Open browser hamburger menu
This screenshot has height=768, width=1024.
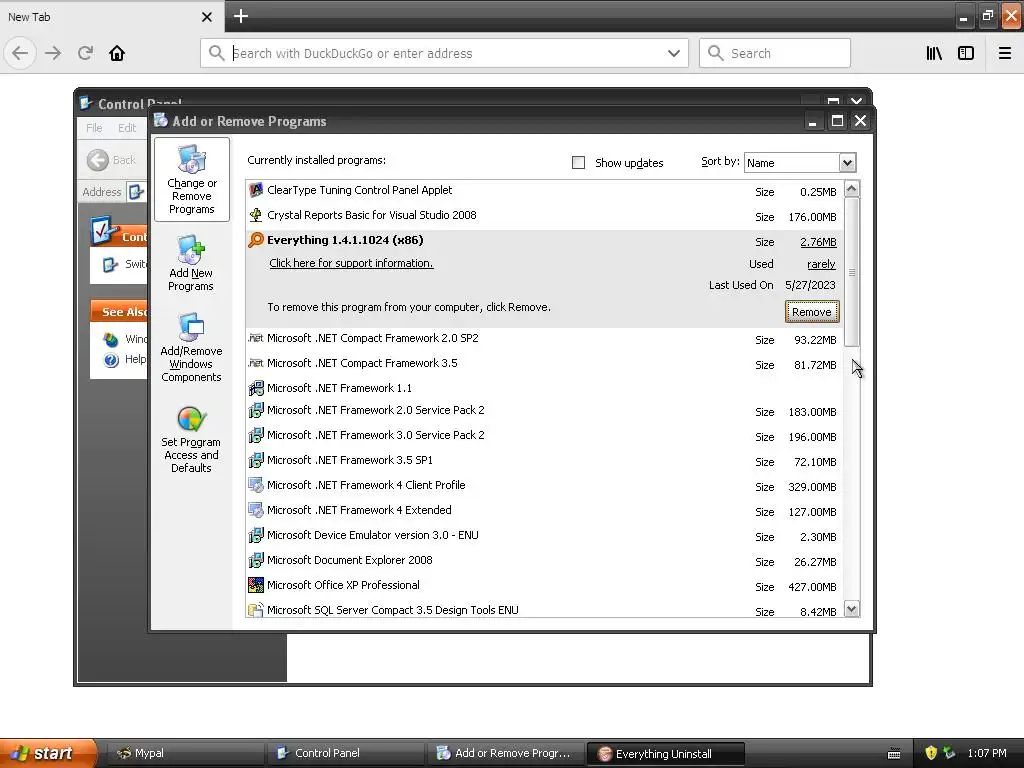point(1005,53)
